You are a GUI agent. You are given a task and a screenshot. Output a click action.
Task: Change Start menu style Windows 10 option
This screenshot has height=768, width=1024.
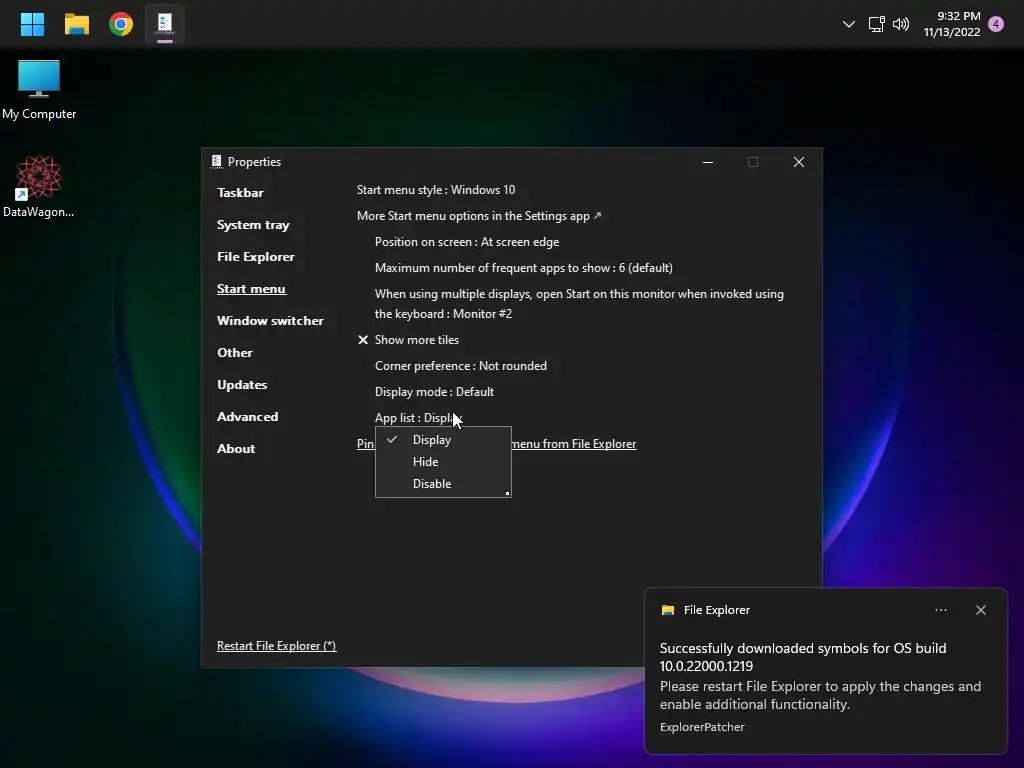click(x=436, y=190)
